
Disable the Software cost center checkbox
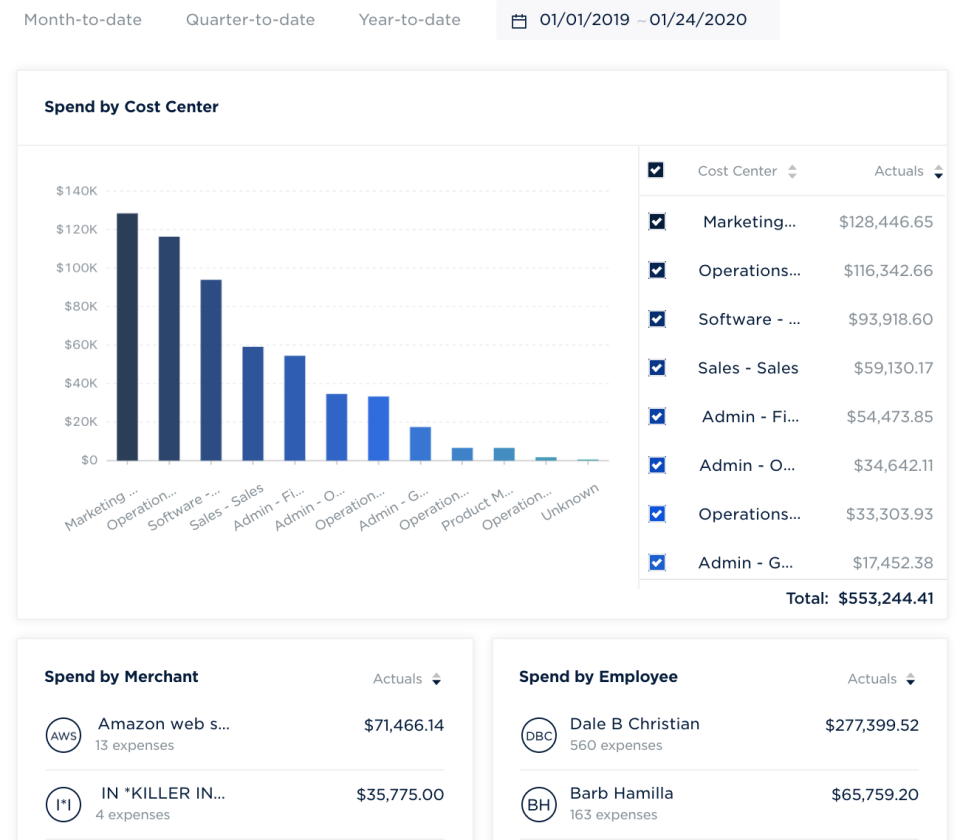click(656, 319)
